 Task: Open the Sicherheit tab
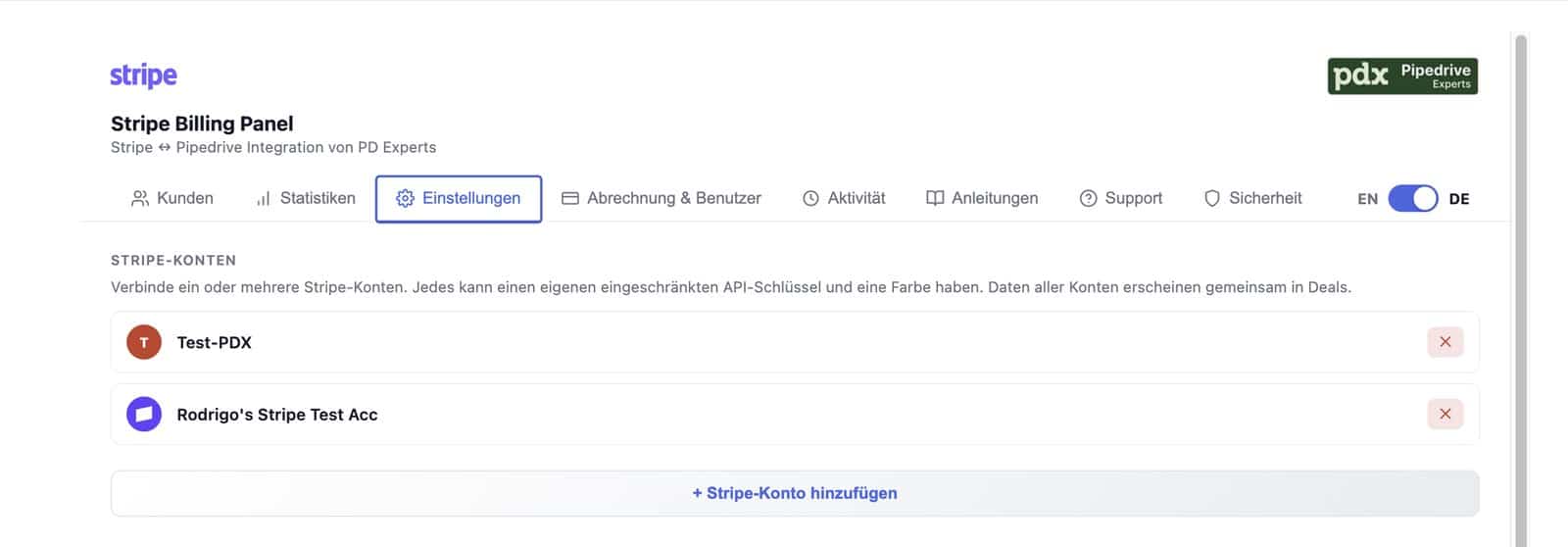[x=1253, y=198]
